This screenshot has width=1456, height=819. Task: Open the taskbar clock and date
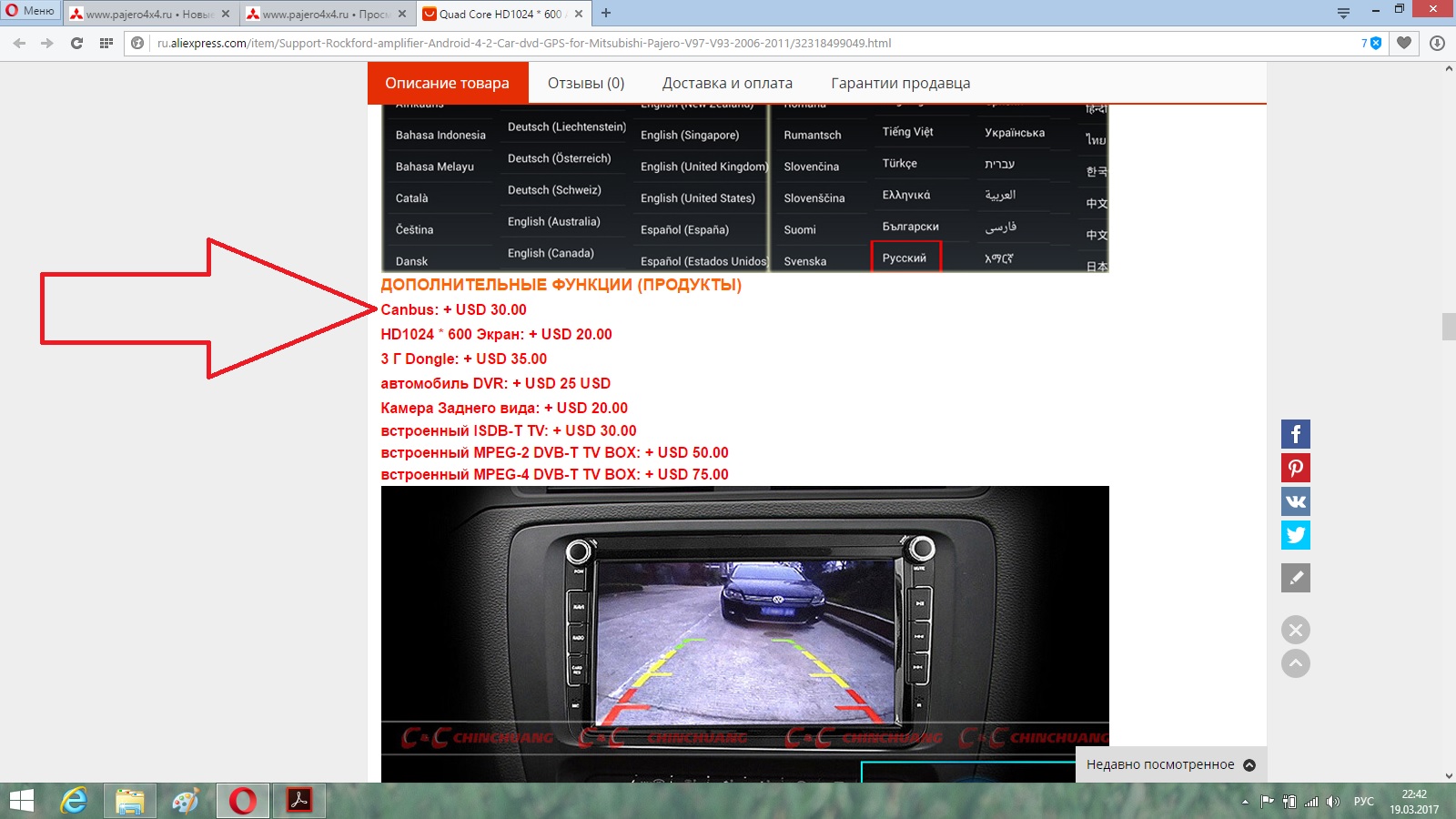[1414, 802]
